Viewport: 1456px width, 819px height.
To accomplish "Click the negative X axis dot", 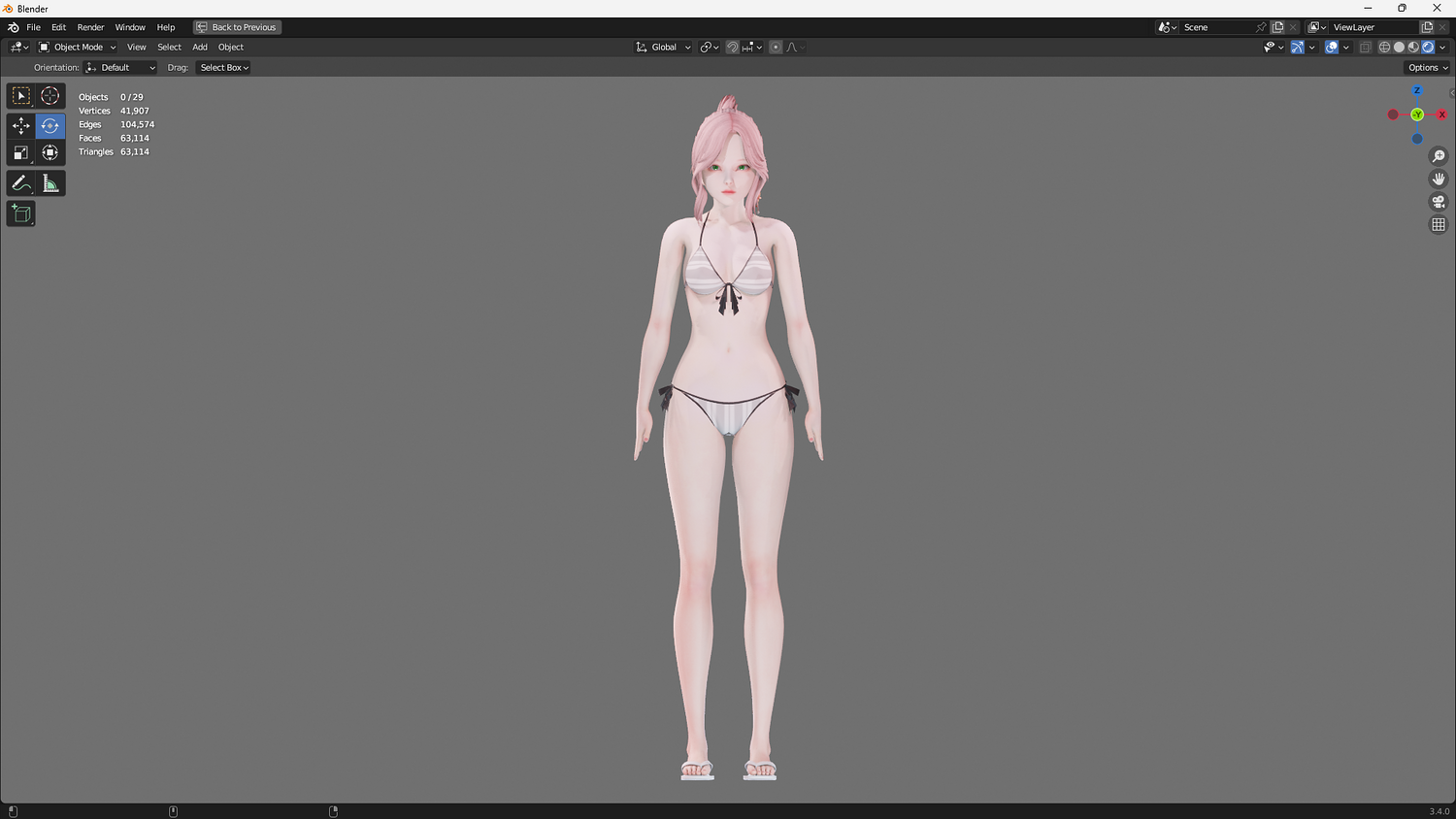I will click(x=1393, y=115).
